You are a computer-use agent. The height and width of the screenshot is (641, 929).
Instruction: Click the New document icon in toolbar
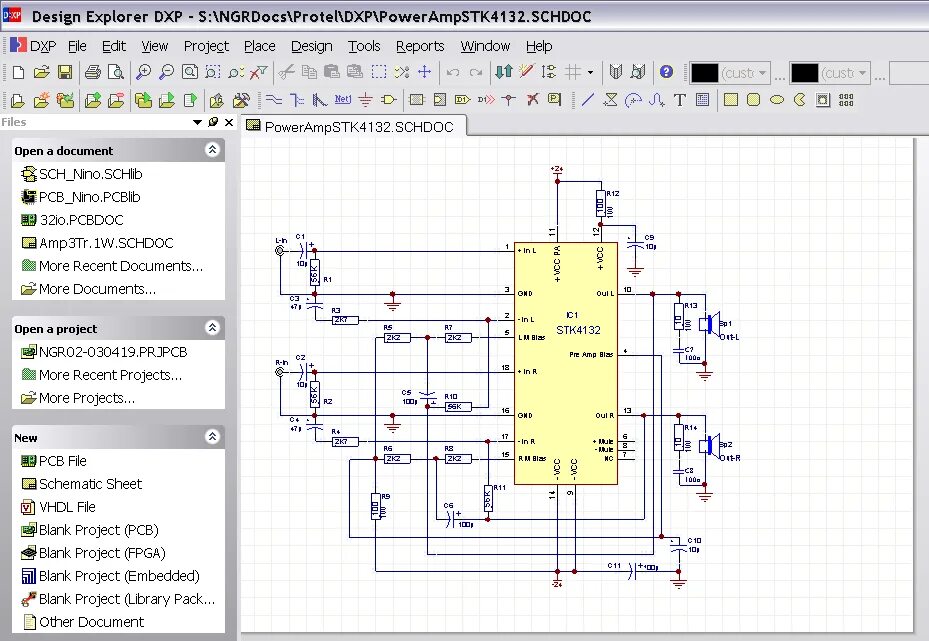click(x=18, y=72)
